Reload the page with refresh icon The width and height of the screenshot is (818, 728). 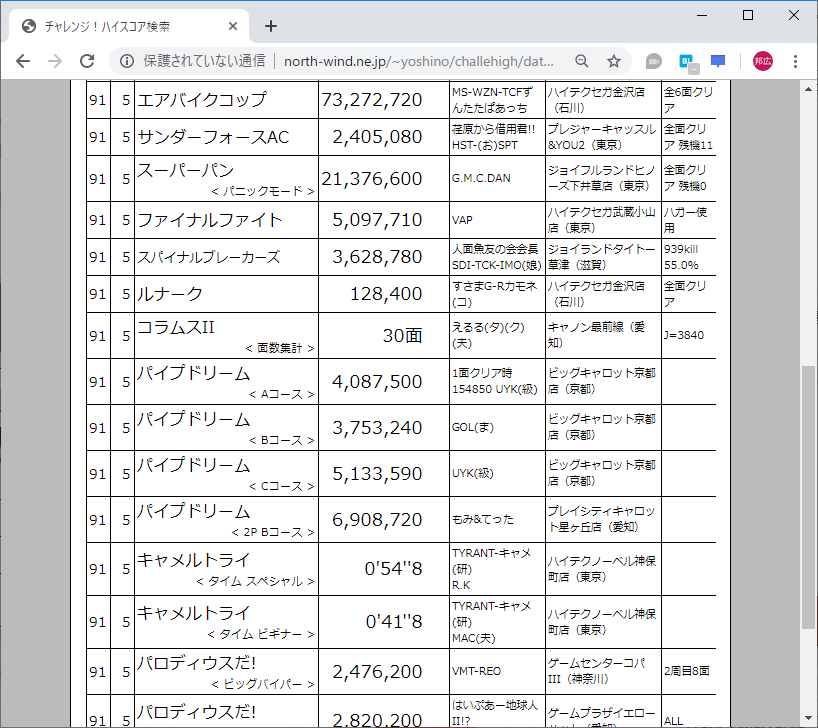87,61
